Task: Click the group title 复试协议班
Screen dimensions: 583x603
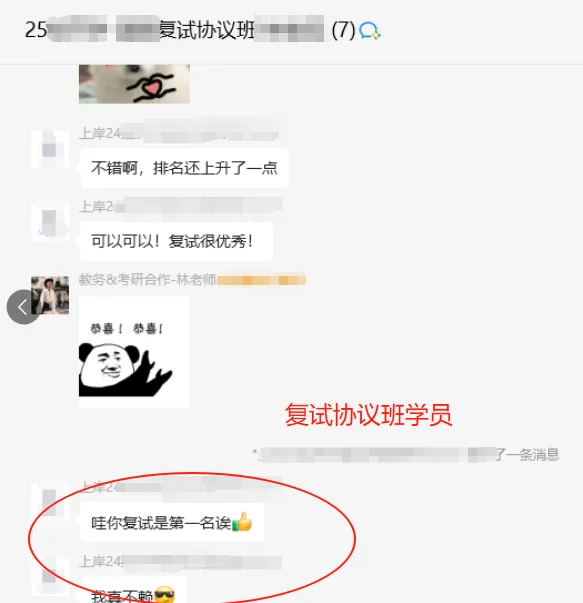Action: click(x=207, y=30)
